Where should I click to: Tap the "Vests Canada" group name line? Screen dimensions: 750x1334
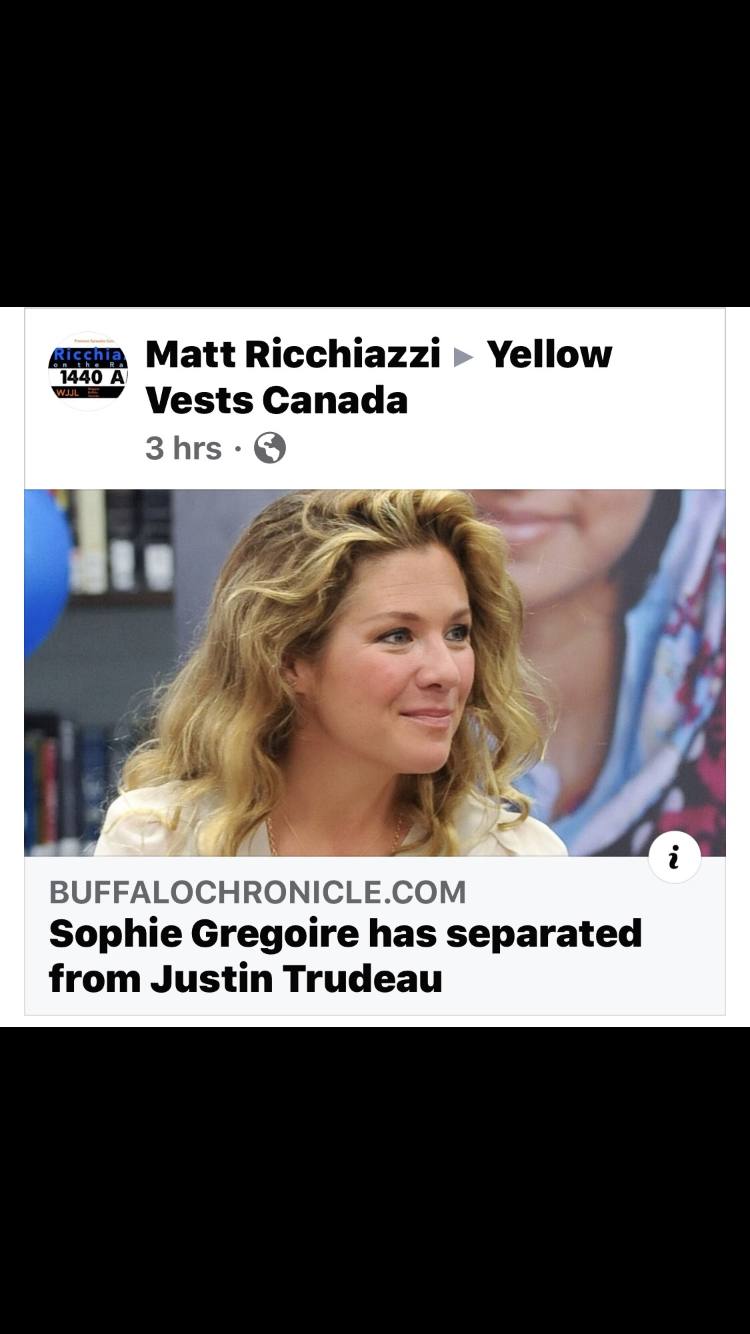[277, 400]
